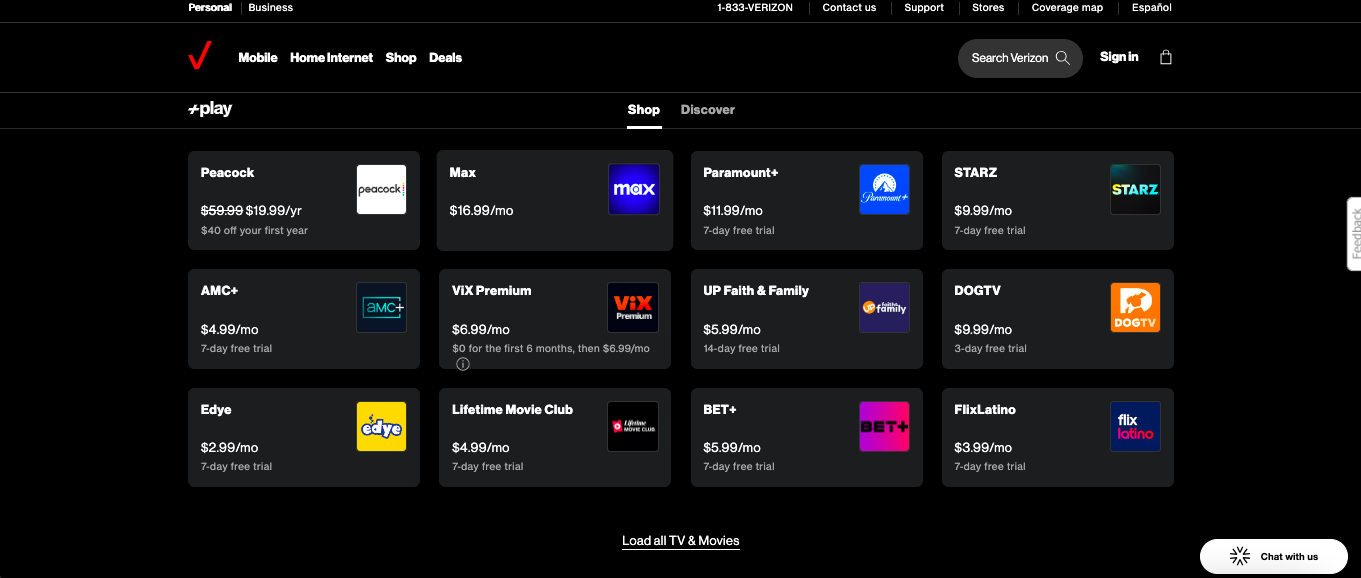Open the Feedback side tab
The width and height of the screenshot is (1361, 578).
click(1354, 234)
